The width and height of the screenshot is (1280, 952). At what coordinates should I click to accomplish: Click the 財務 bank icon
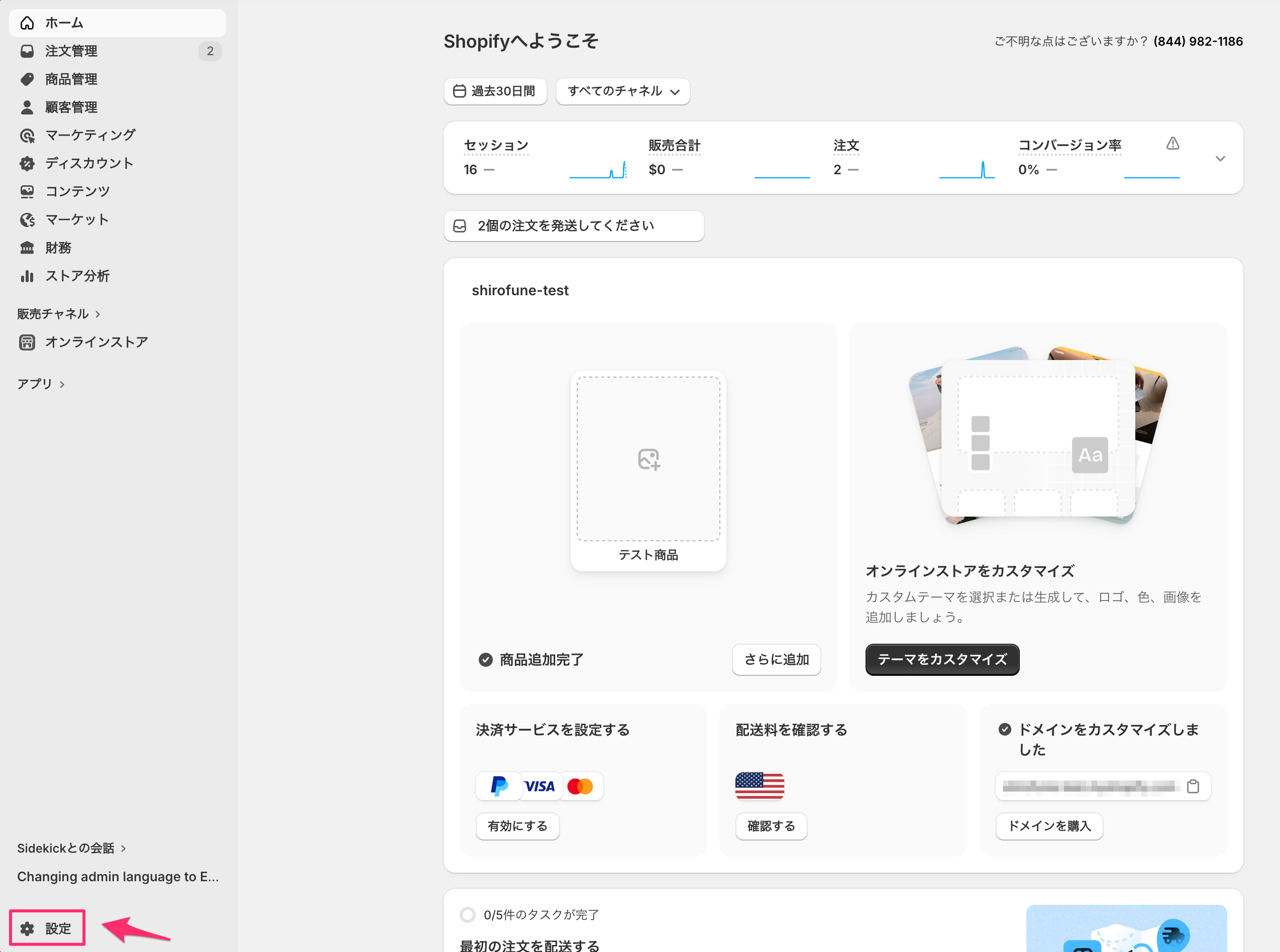27,248
